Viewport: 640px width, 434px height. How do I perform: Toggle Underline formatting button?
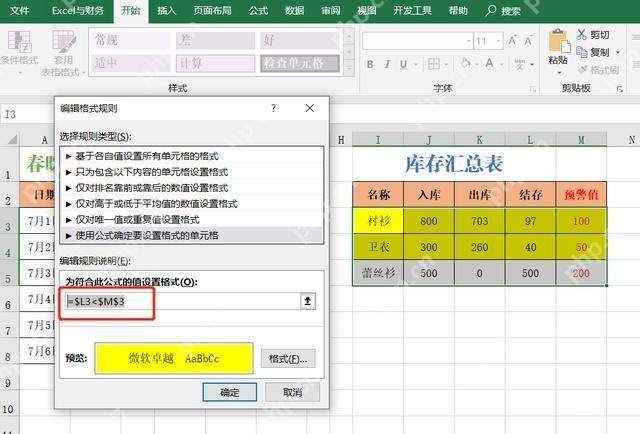coord(403,64)
